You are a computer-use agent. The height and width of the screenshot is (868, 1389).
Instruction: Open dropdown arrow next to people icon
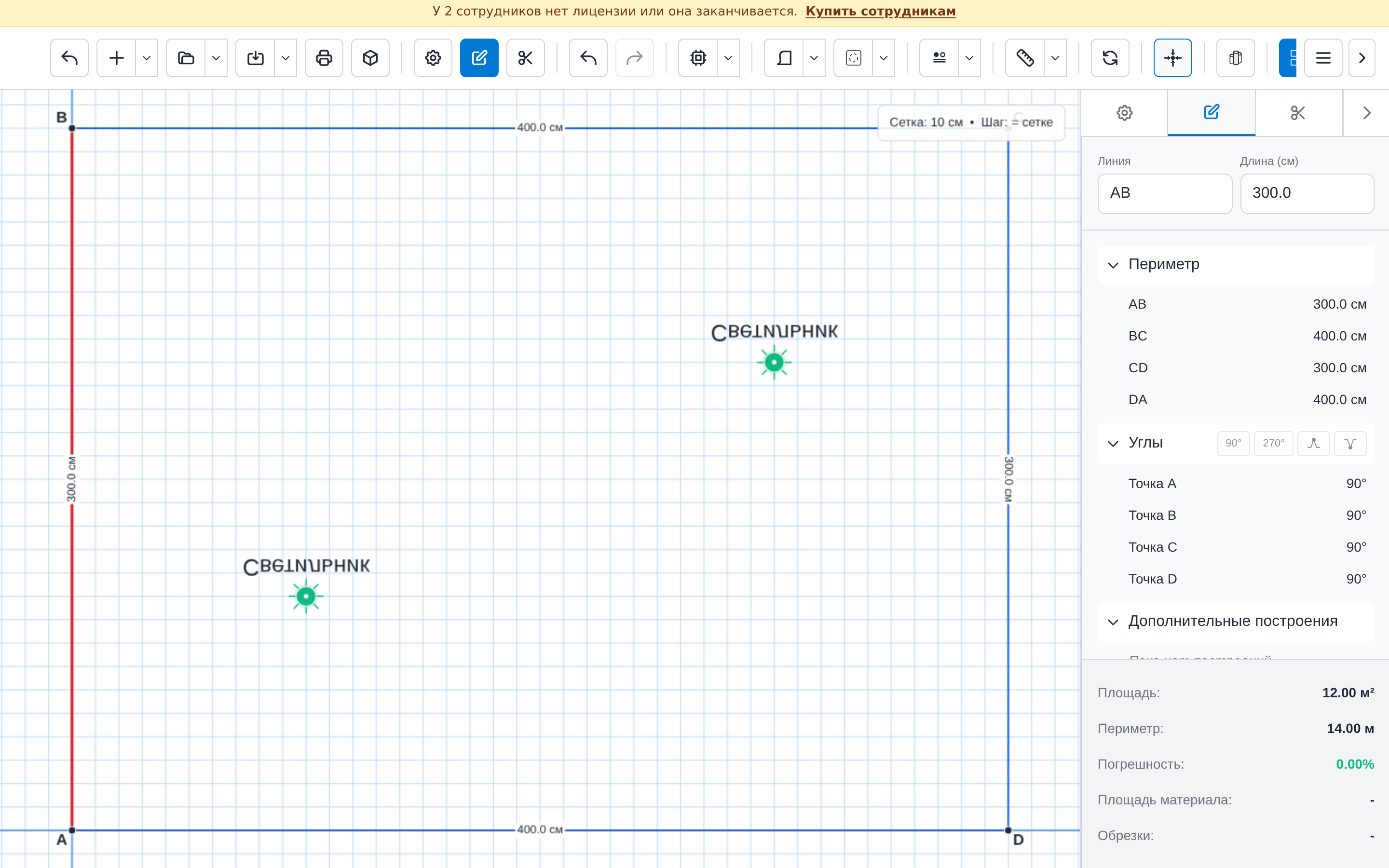point(969,58)
